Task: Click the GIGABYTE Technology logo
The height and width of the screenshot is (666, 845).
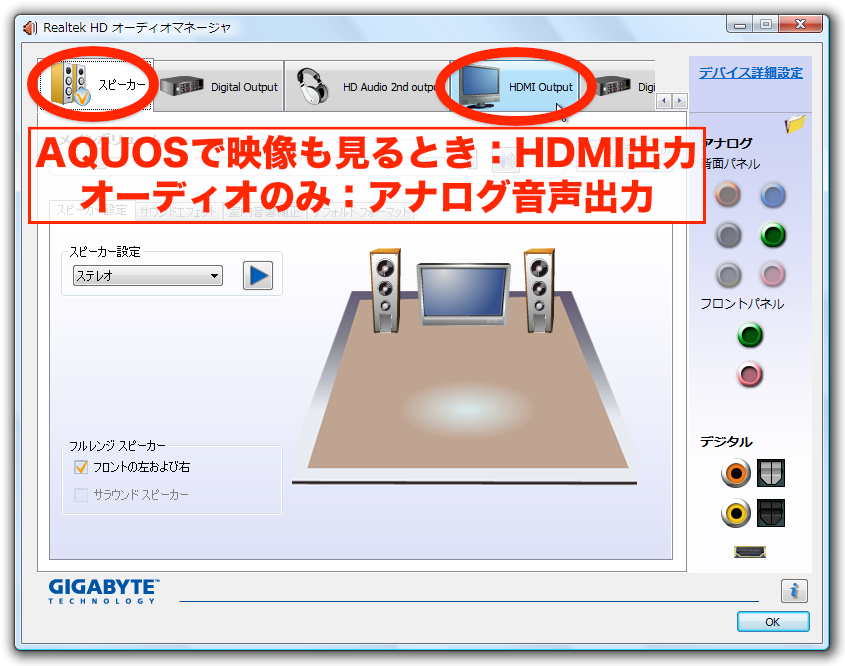Action: point(103,592)
